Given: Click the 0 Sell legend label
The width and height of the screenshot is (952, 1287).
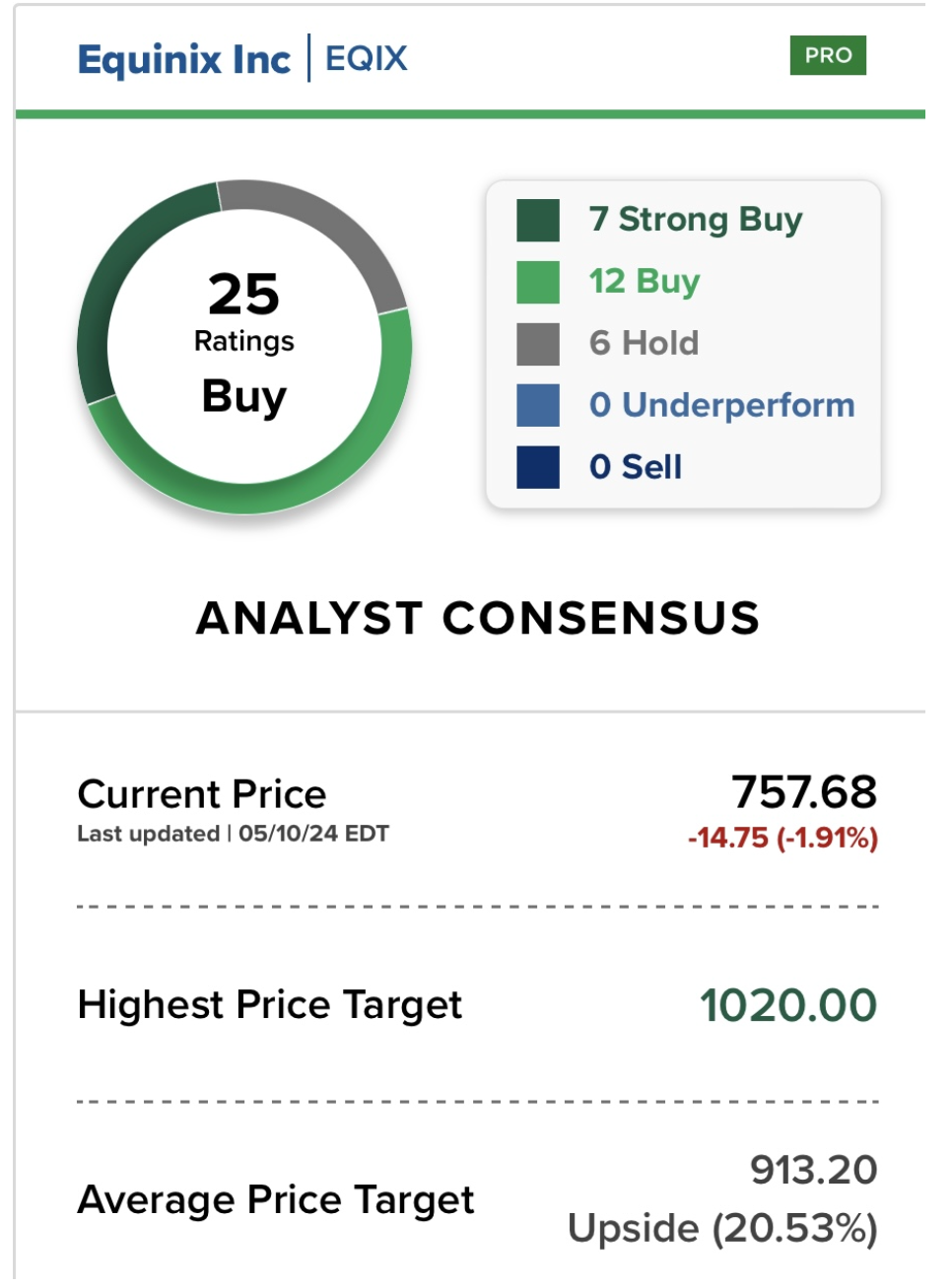Looking at the screenshot, I should click(635, 467).
